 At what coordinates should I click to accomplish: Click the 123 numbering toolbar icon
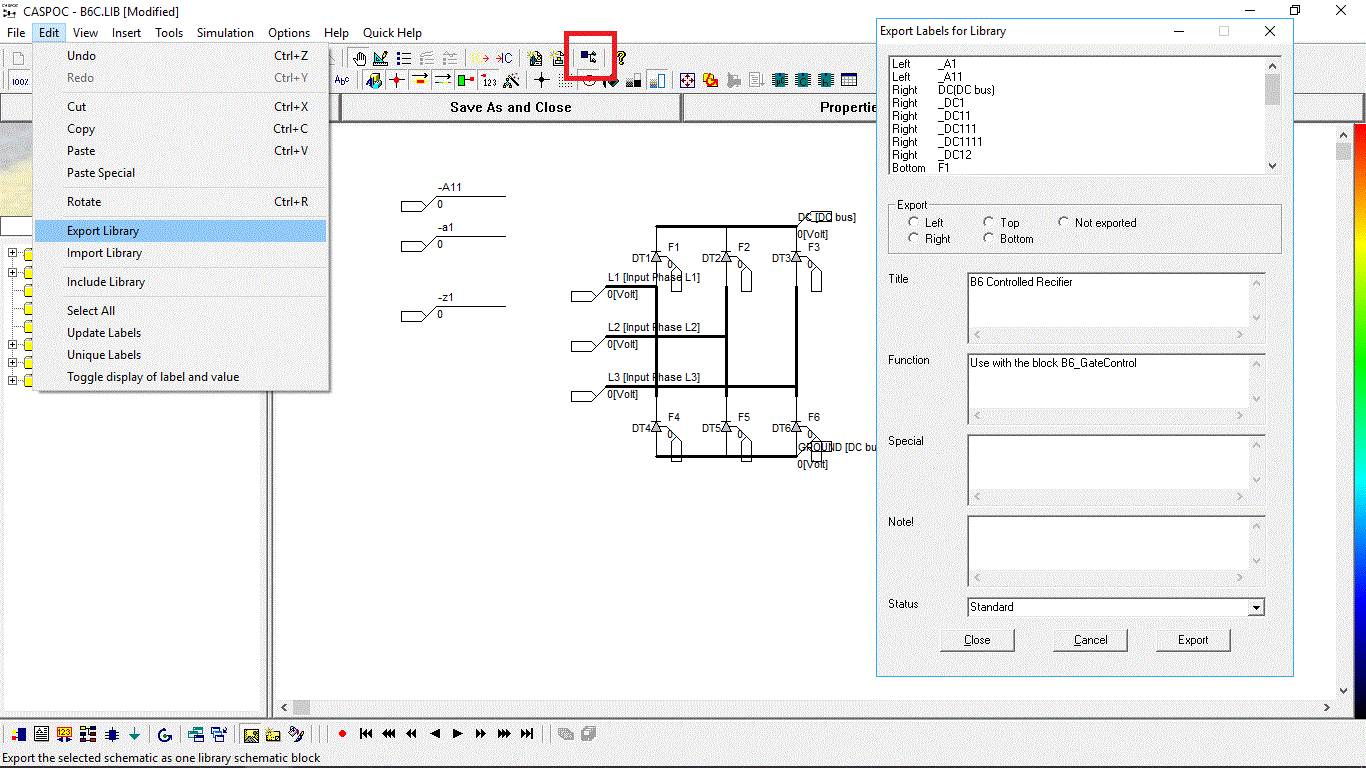click(x=488, y=80)
